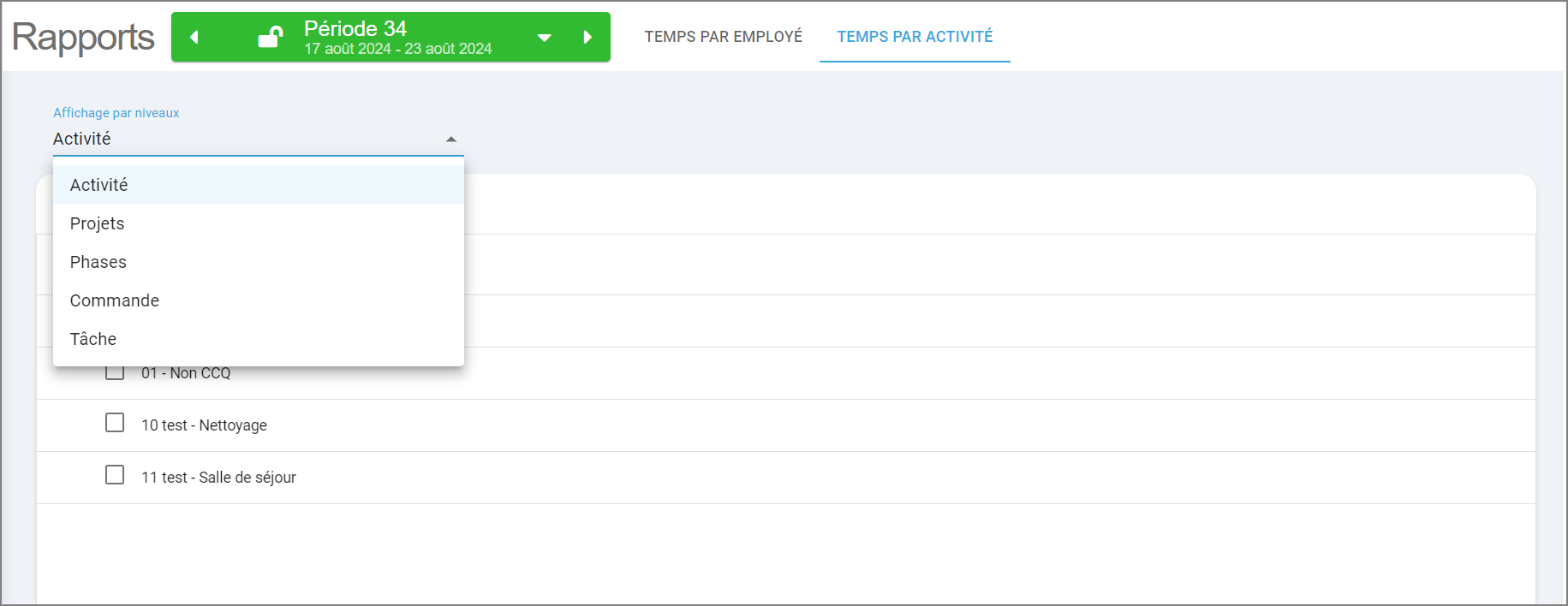Check the 10 test - Nettoyage checkbox
1568x606 pixels.
tap(115, 423)
